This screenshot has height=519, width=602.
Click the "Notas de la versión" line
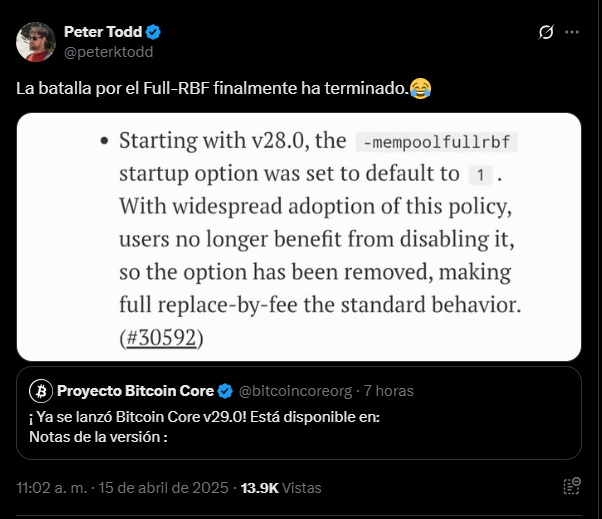98,436
